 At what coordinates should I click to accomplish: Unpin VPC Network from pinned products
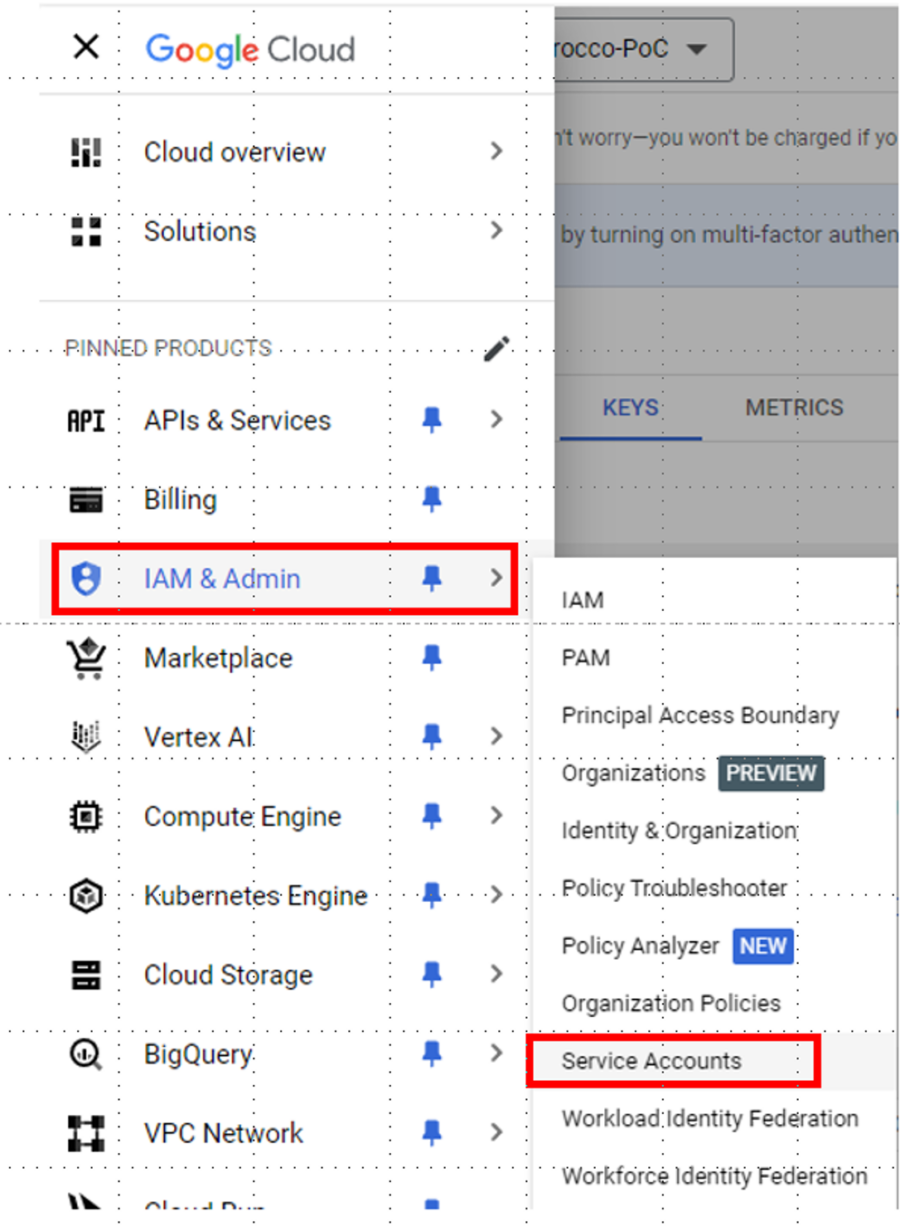432,1133
